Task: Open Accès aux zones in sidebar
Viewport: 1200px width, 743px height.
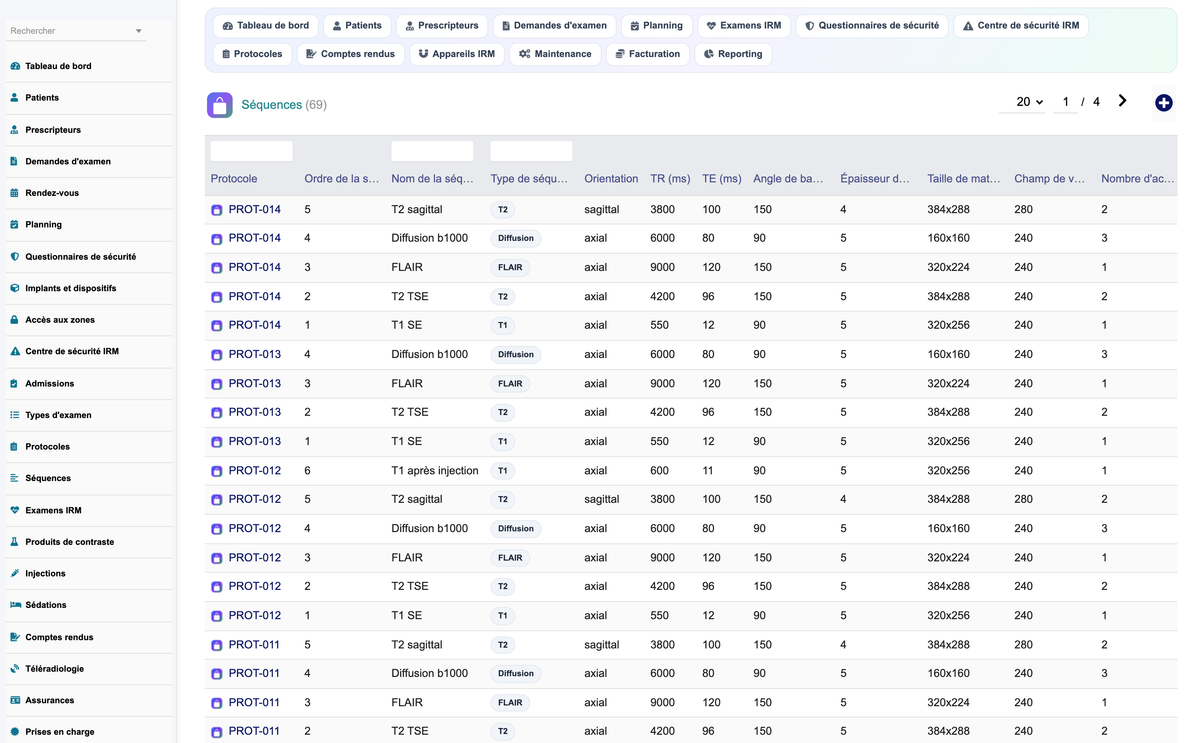Action: pyautogui.click(x=60, y=320)
